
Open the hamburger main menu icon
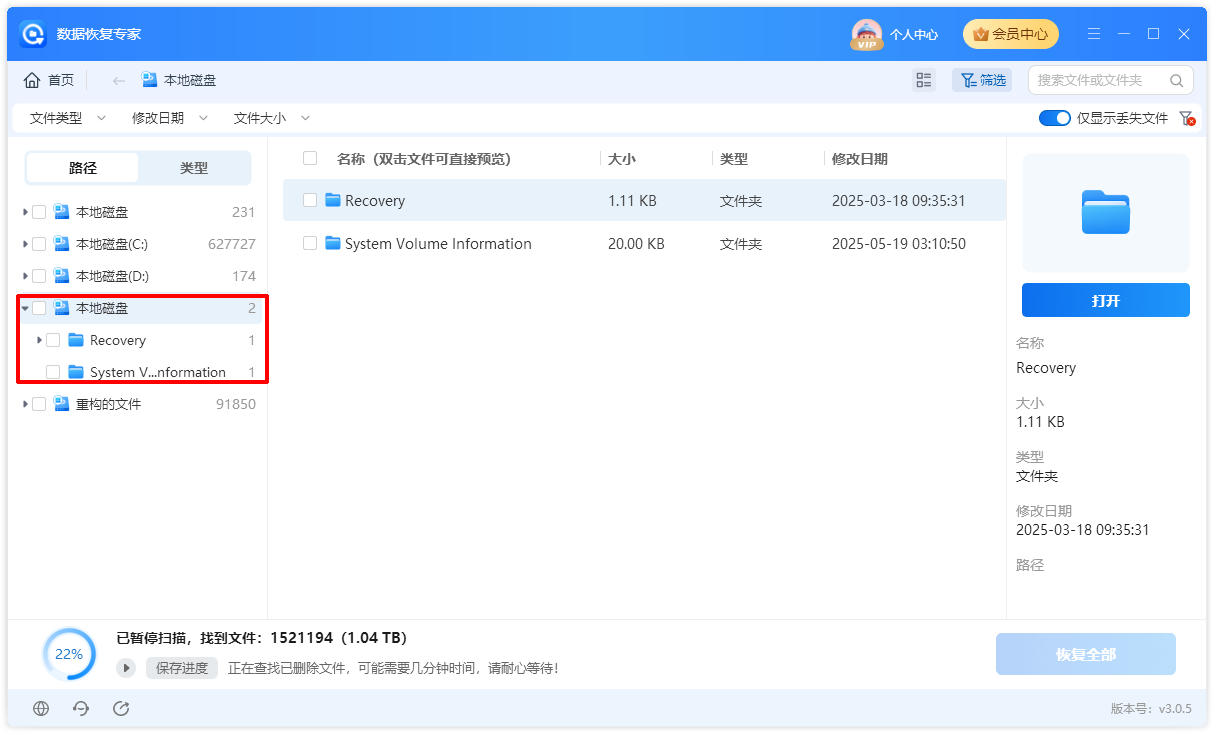click(x=1095, y=34)
